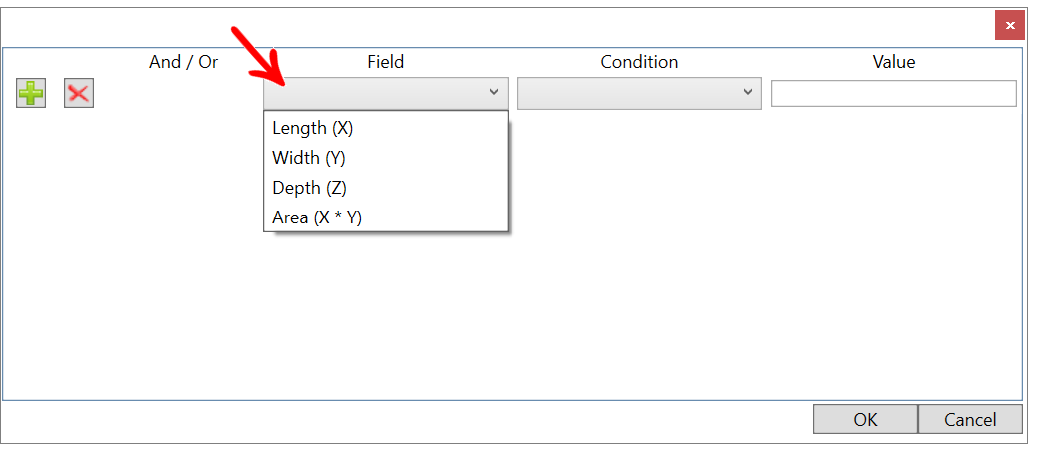The width and height of the screenshot is (1038, 455).
Task: Select the Area (X * Y) option
Action: click(386, 217)
